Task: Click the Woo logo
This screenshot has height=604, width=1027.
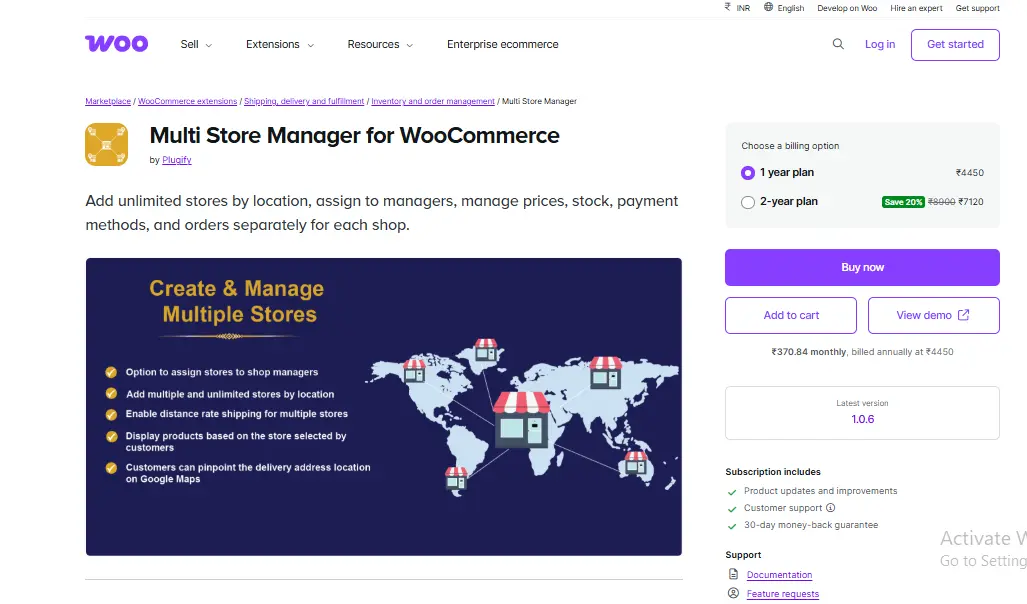Action: tap(116, 43)
